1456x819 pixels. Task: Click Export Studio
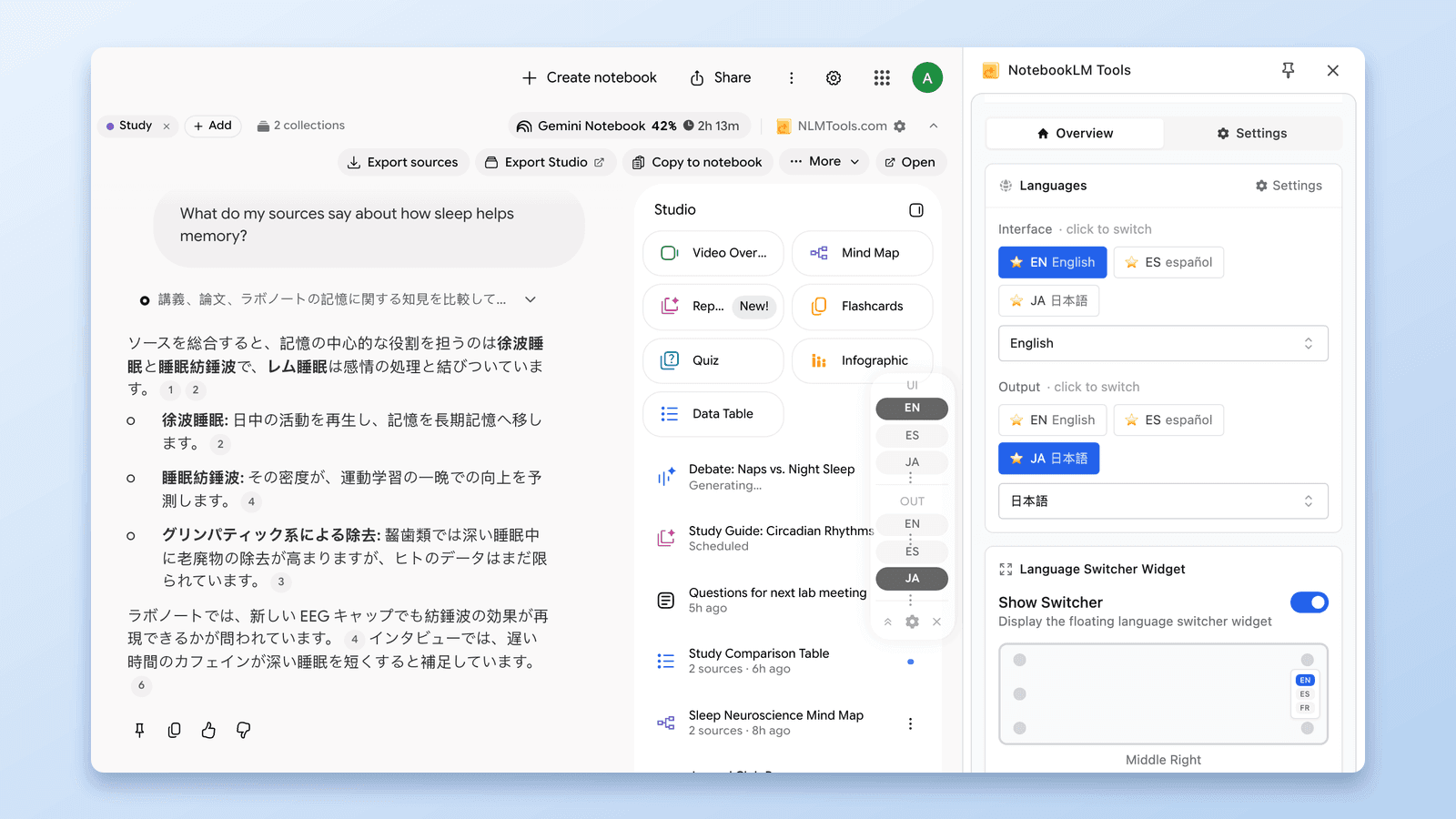pos(545,162)
